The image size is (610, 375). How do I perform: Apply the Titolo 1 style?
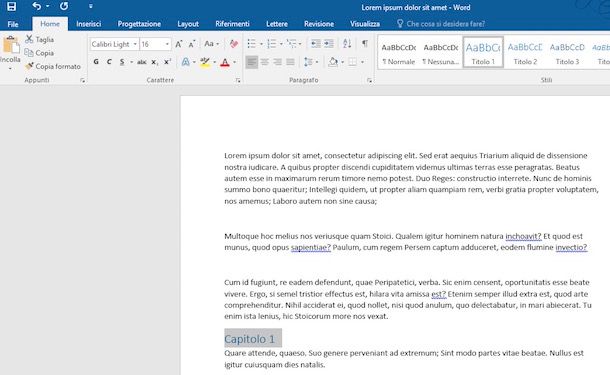click(x=483, y=53)
